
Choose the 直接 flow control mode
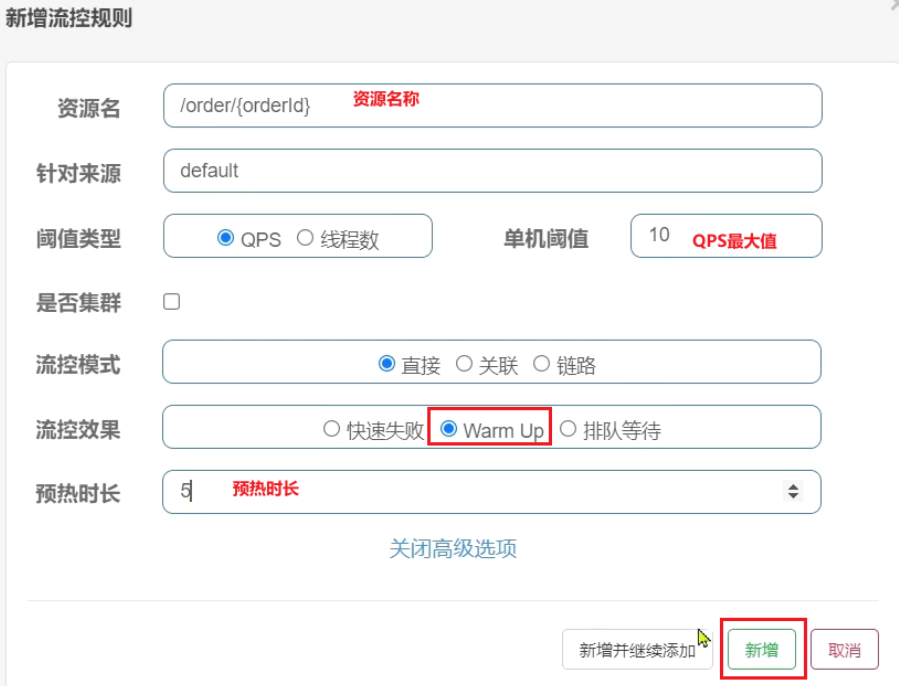point(387,364)
